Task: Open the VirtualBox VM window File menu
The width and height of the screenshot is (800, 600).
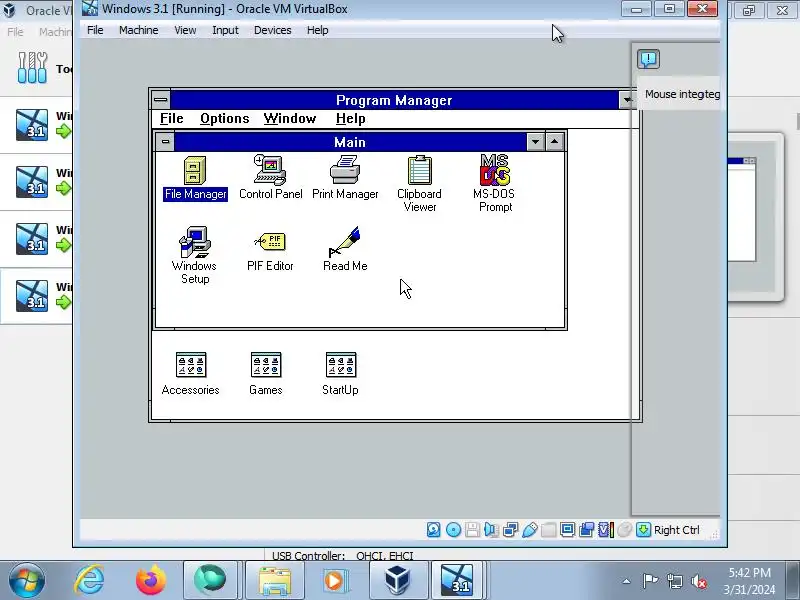Action: [95, 30]
